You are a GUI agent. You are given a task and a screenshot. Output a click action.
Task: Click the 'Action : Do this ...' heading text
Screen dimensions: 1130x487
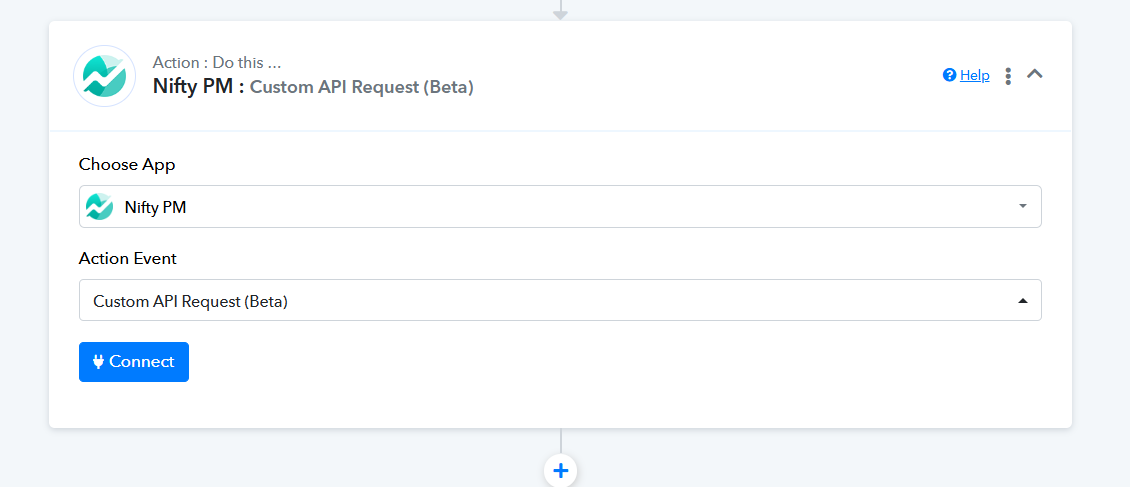[217, 63]
